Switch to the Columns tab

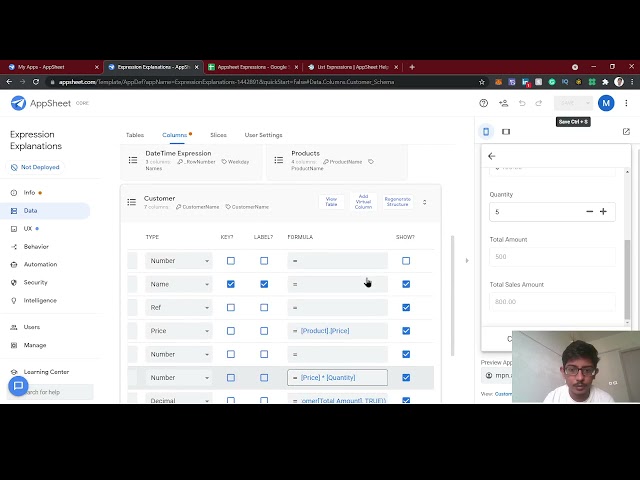[175, 135]
